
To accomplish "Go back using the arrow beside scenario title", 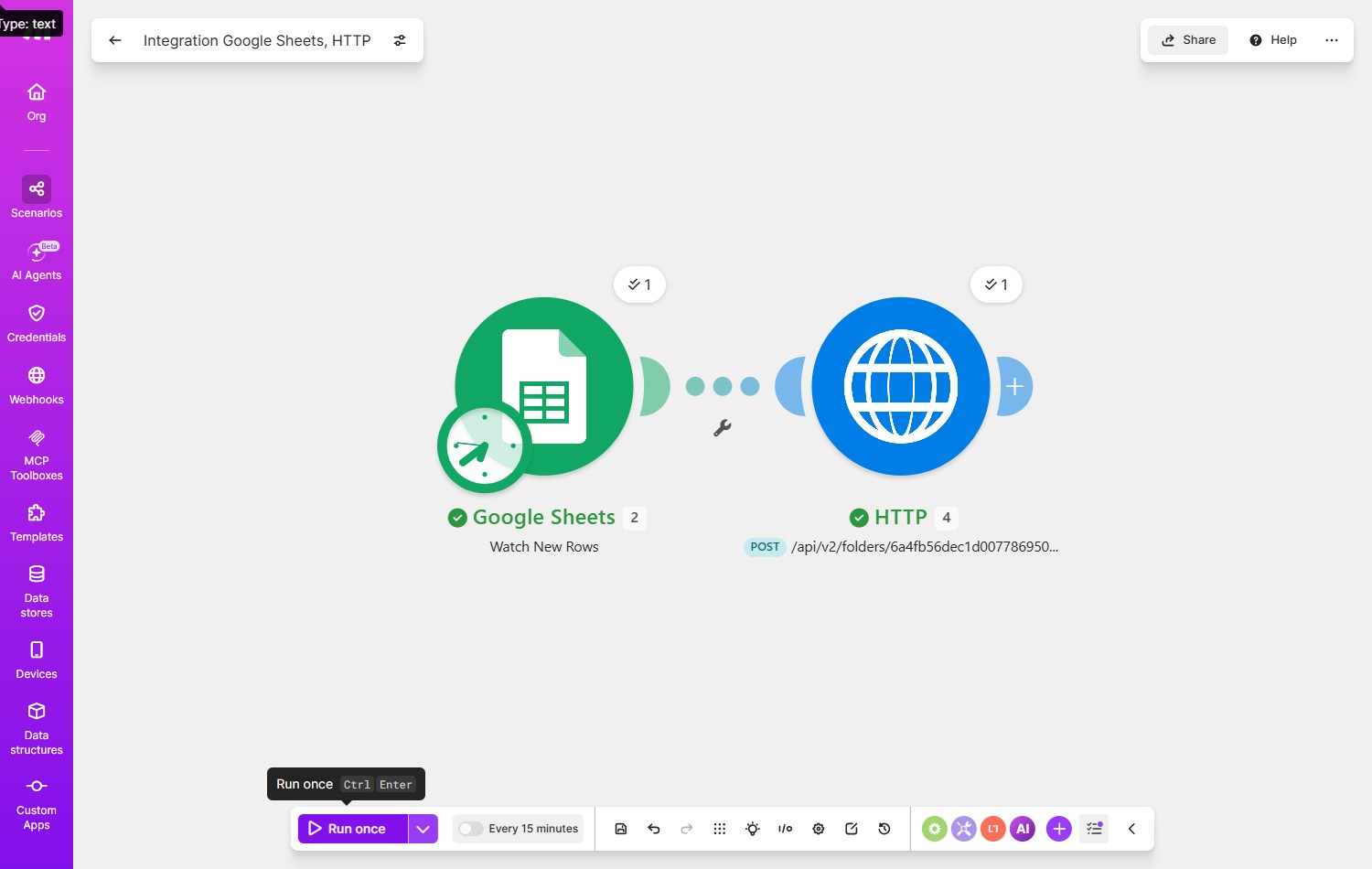I will click(115, 40).
